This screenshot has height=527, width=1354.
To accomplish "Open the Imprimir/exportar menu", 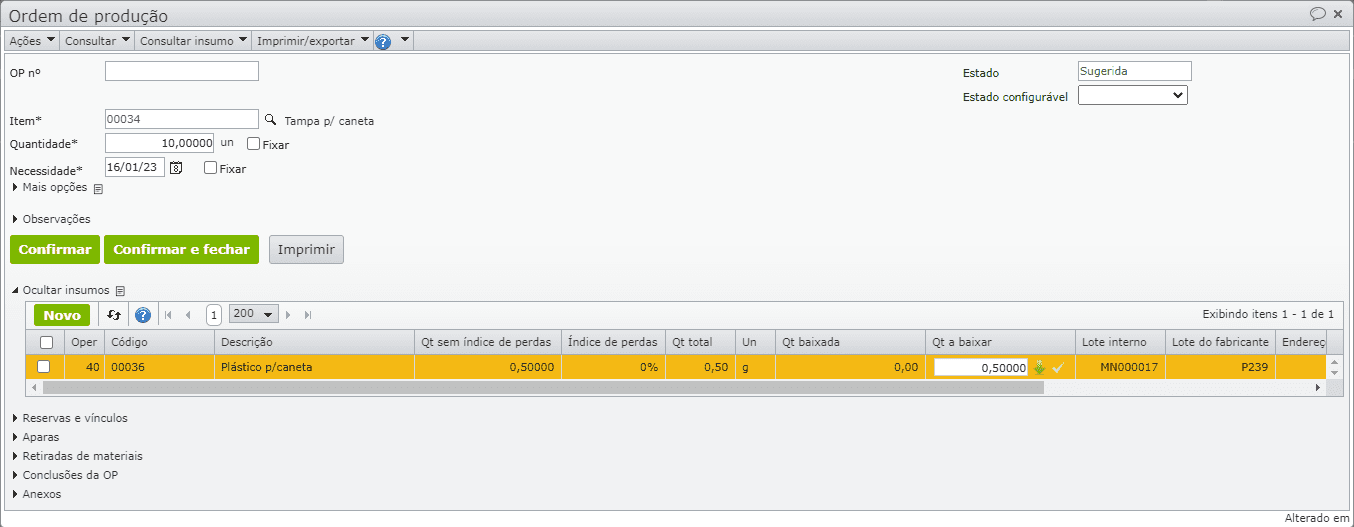I will (x=313, y=41).
